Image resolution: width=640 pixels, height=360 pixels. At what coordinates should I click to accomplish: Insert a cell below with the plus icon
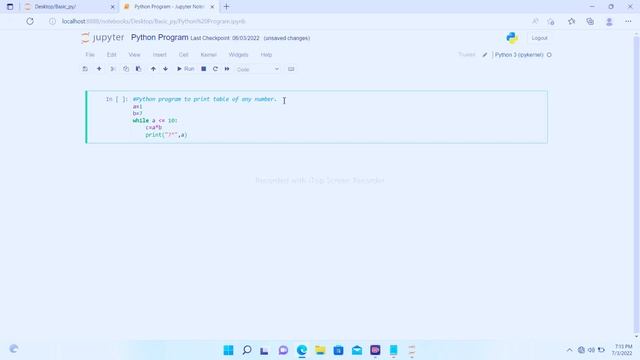pos(99,69)
